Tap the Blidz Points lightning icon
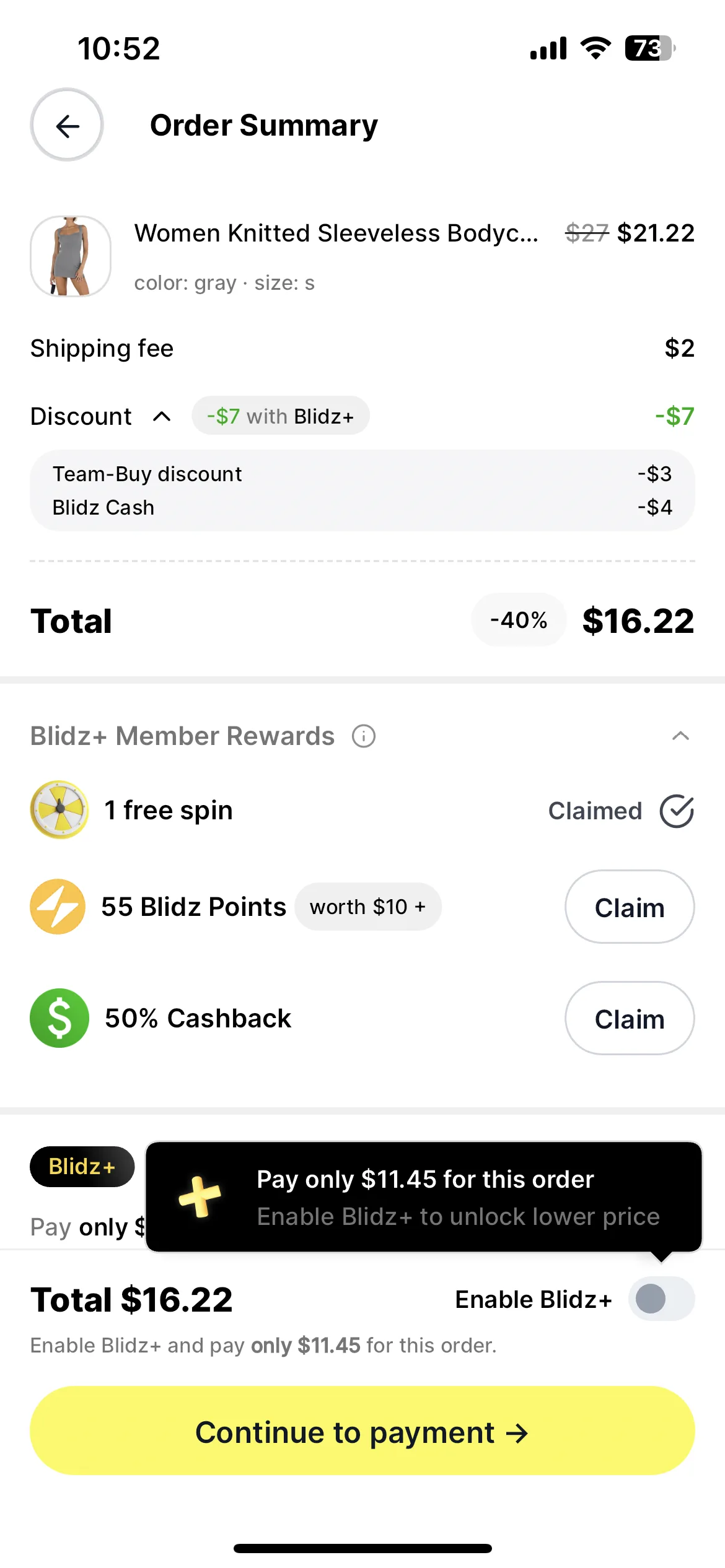Image resolution: width=725 pixels, height=1568 pixels. click(x=58, y=907)
